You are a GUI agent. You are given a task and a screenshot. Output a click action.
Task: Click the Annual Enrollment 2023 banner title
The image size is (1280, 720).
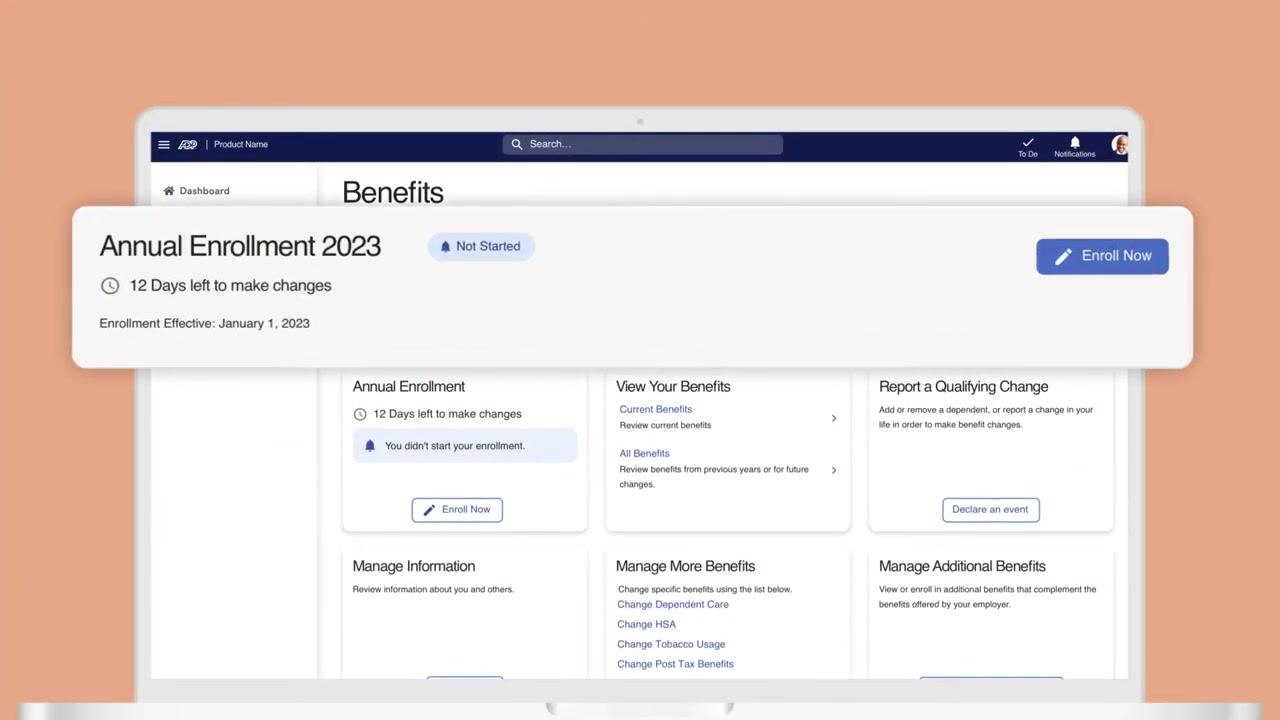coord(240,246)
